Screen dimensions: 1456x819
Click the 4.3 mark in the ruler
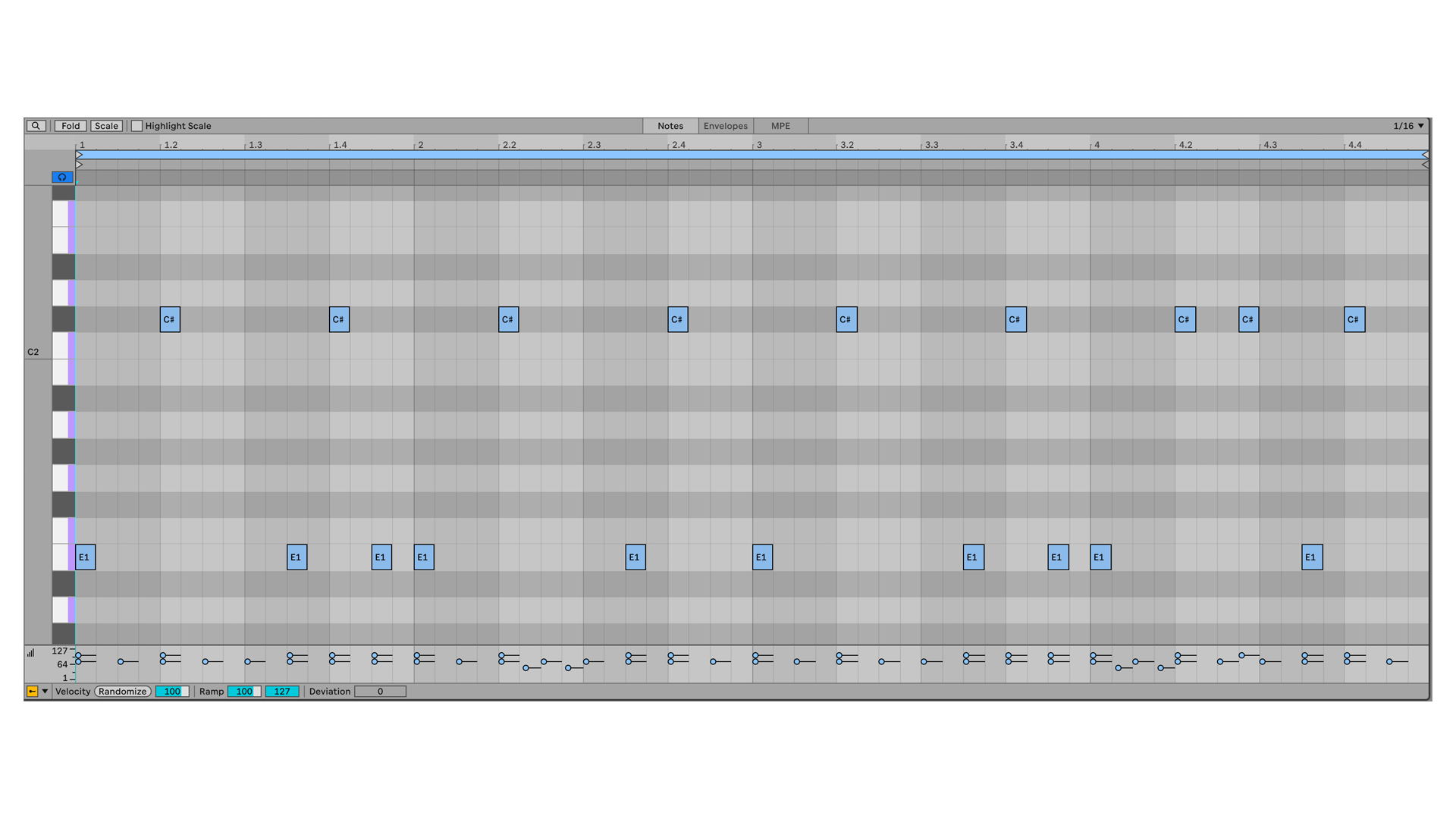point(1270,145)
